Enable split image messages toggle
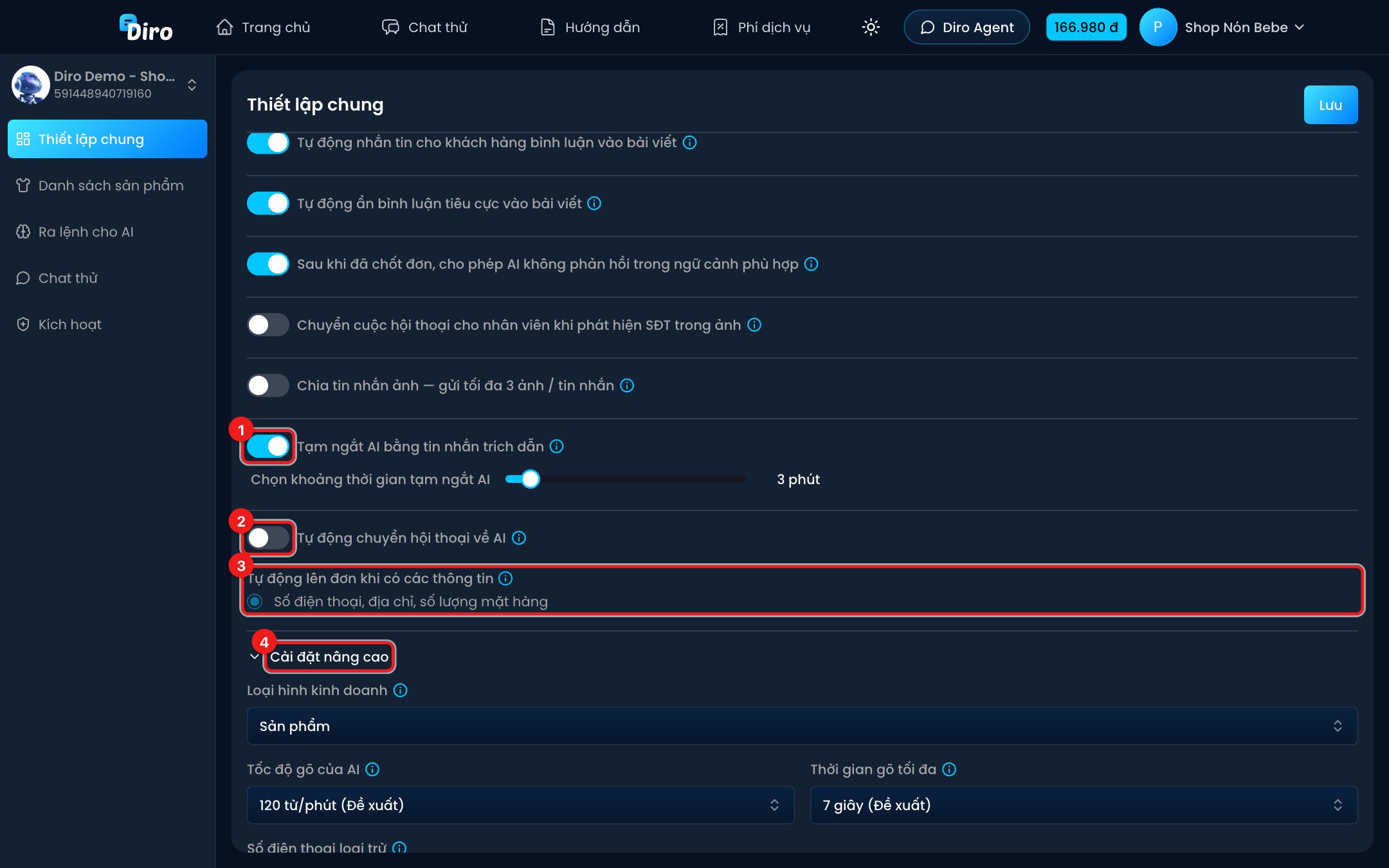The width and height of the screenshot is (1389, 868). click(268, 385)
